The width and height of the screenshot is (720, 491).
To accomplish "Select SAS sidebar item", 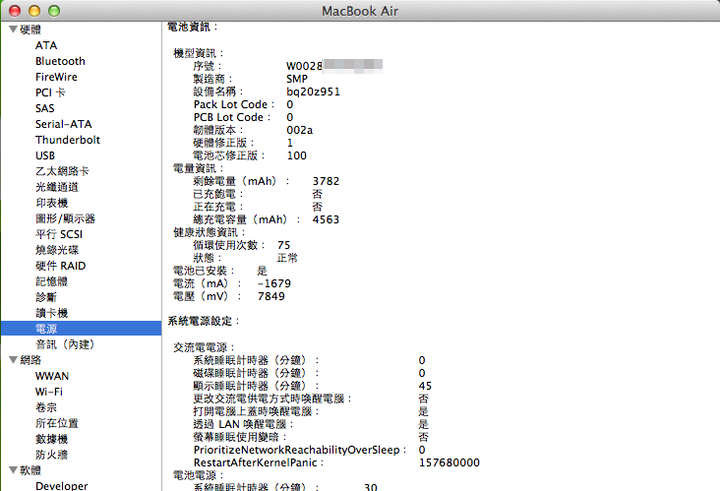I will [45, 108].
